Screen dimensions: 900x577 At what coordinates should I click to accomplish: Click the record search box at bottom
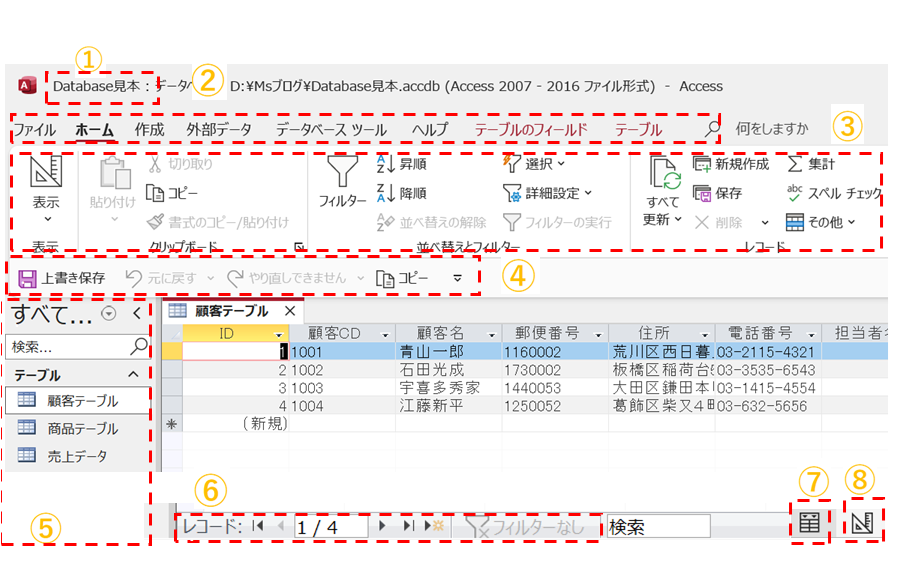(657, 526)
